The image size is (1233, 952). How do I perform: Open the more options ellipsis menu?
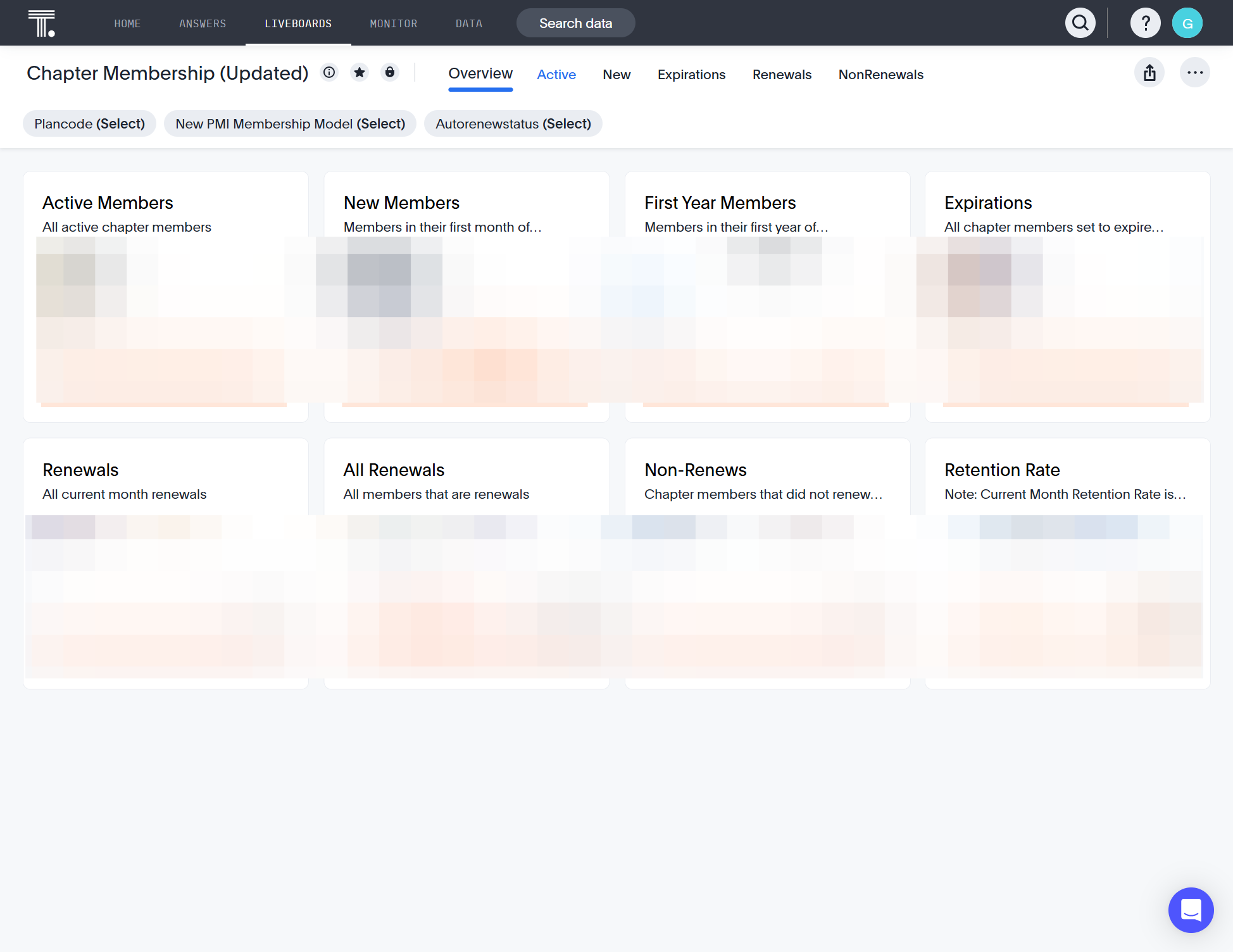tap(1195, 73)
